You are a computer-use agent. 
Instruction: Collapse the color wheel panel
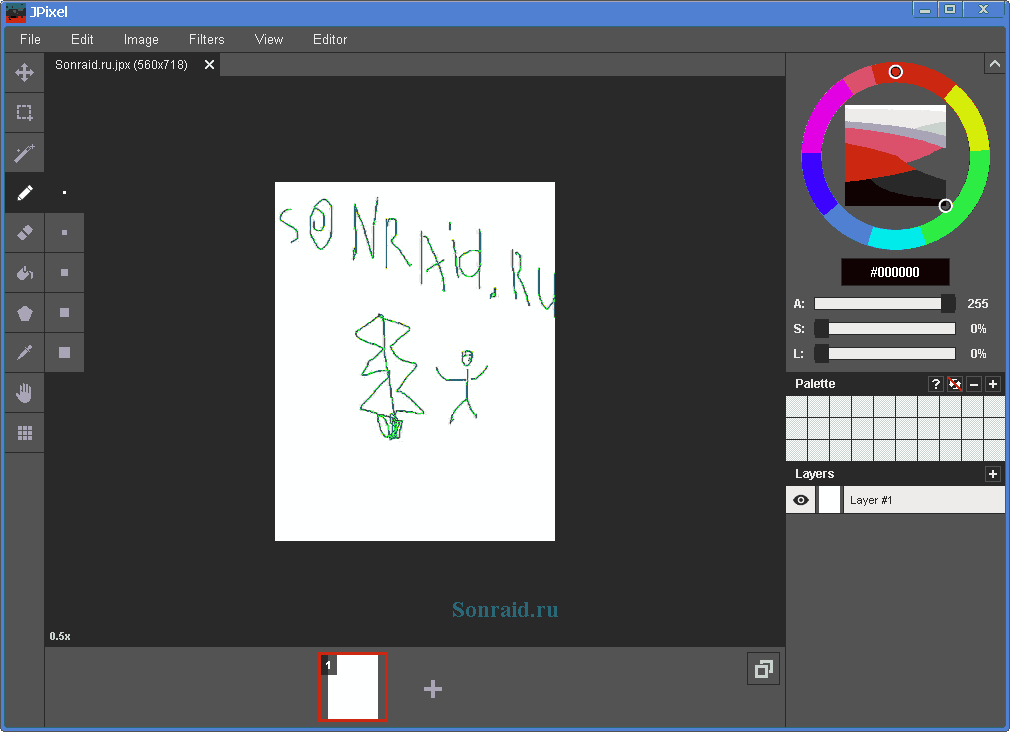pos(994,64)
